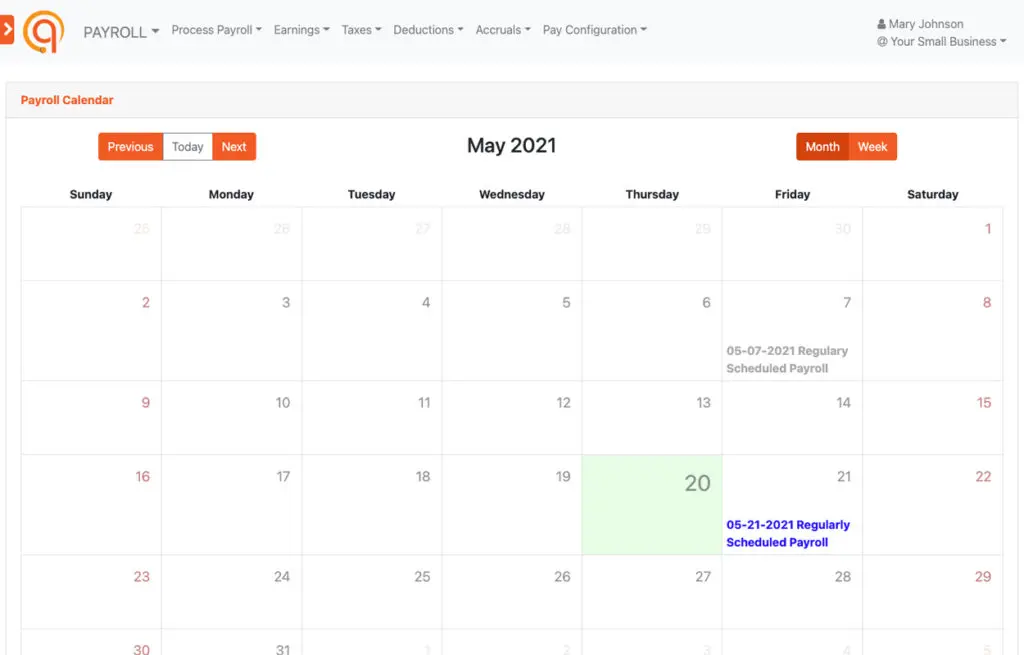The image size is (1024, 655).
Task: Click the user icon beside Mary Johnson
Action: click(881, 24)
